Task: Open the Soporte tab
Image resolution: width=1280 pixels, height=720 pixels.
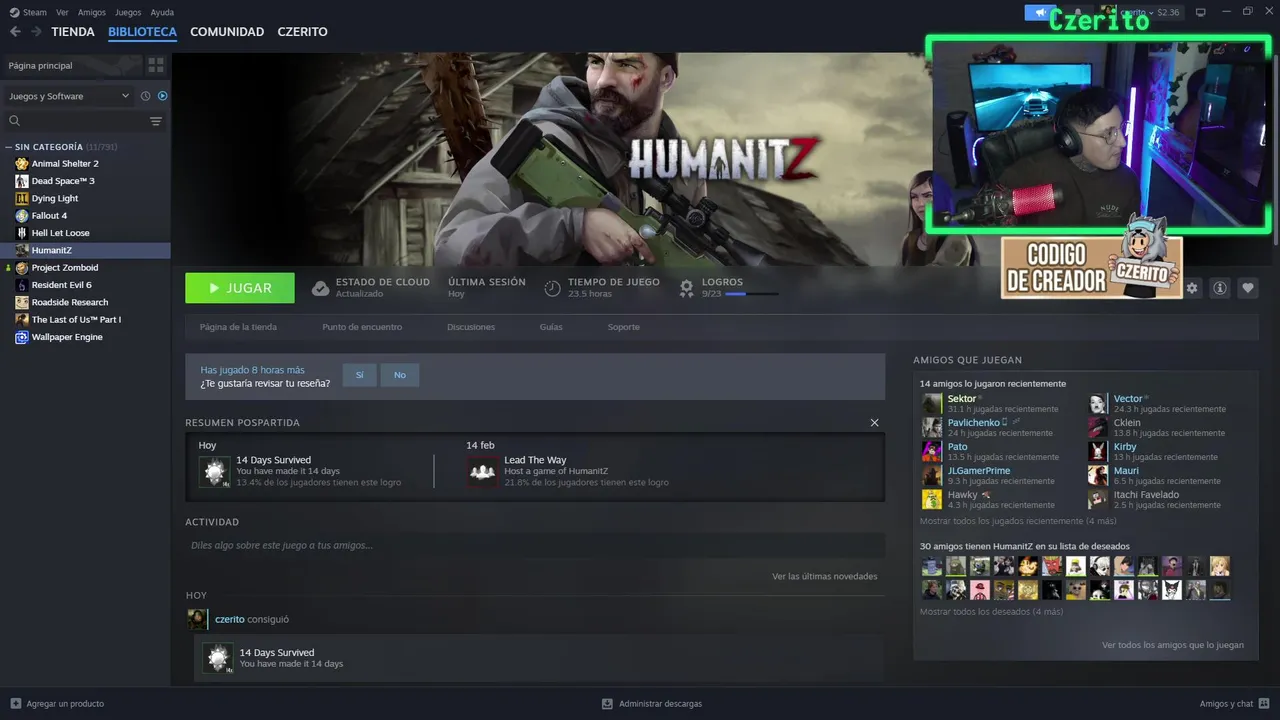Action: point(624,327)
